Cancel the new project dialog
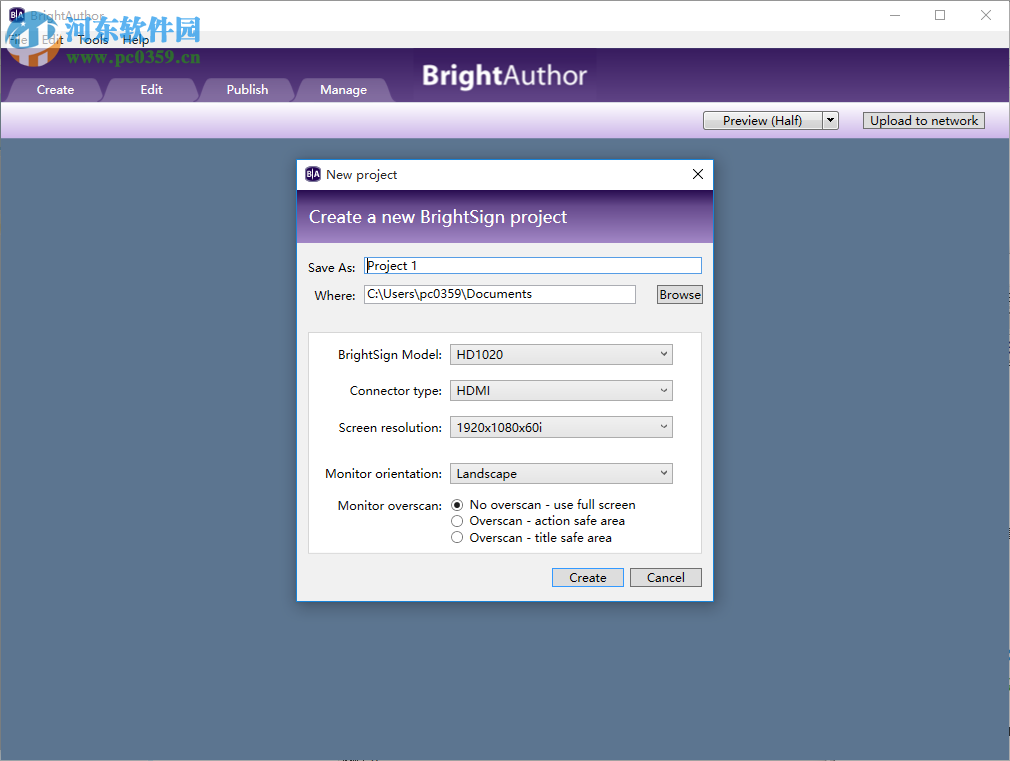This screenshot has width=1010, height=761. point(665,577)
